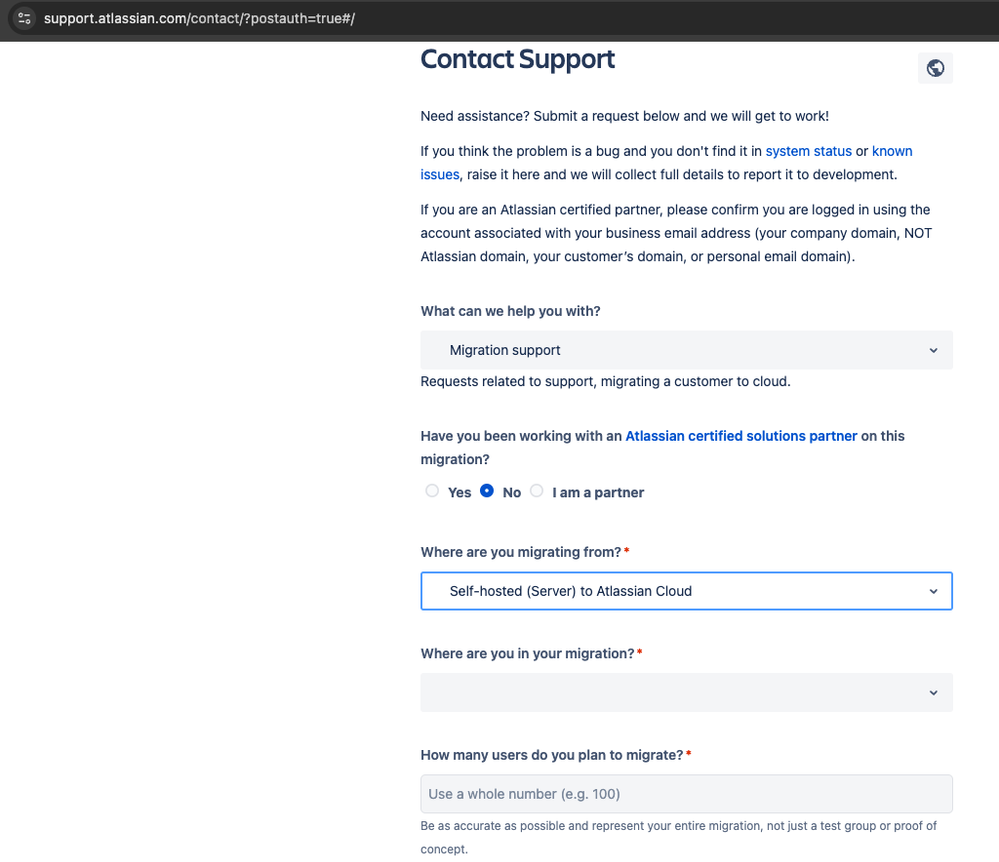Click the chevron on the Self-hosted (Server) dropdown
Image resolution: width=999 pixels, height=862 pixels.
click(933, 591)
